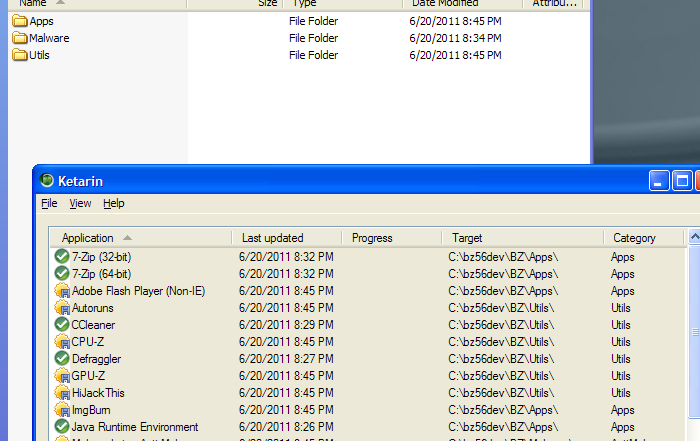
Task: Select the ImgBurn entry
Action: [x=91, y=410]
